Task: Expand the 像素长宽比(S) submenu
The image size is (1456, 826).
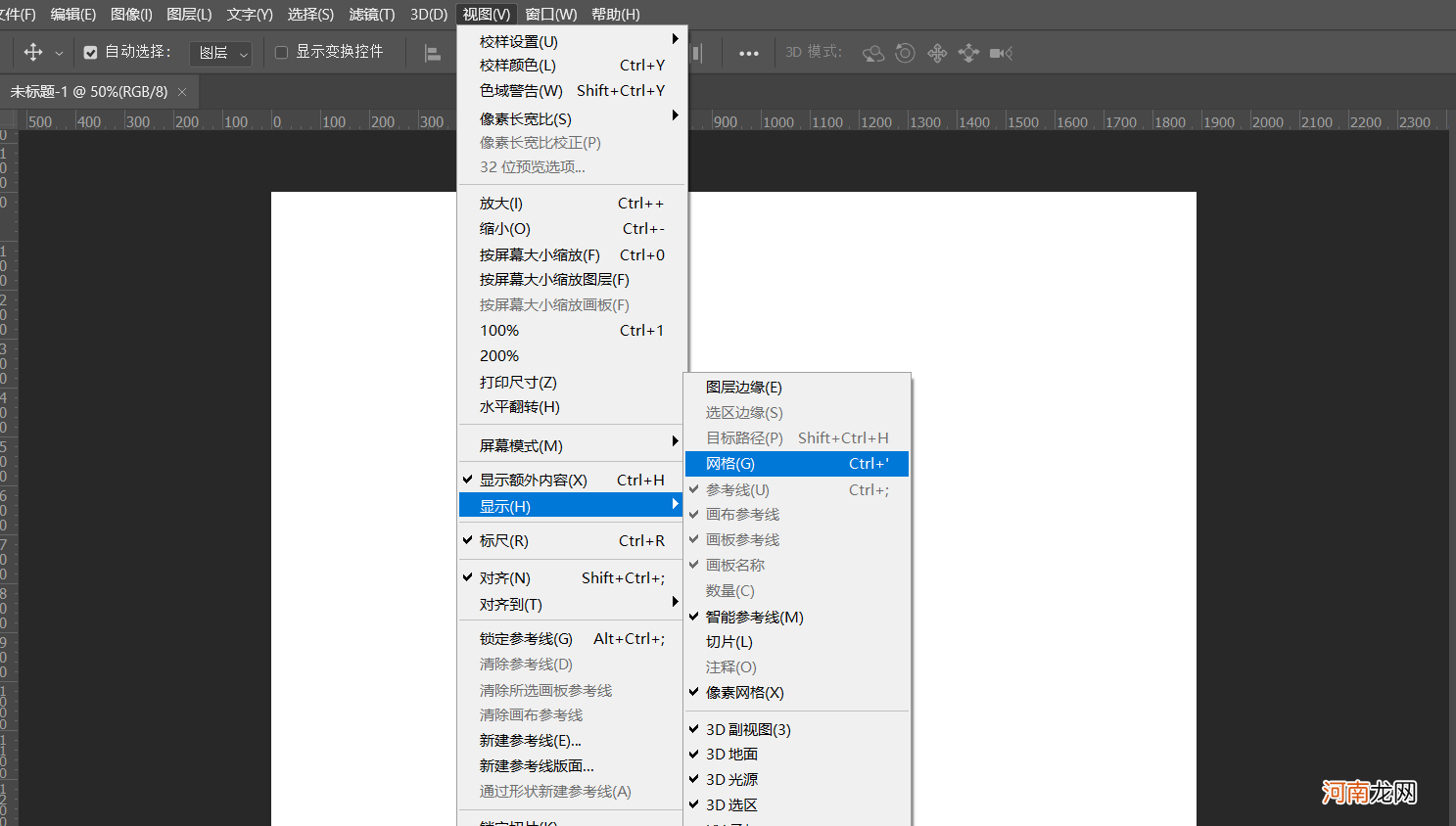Action: [573, 118]
